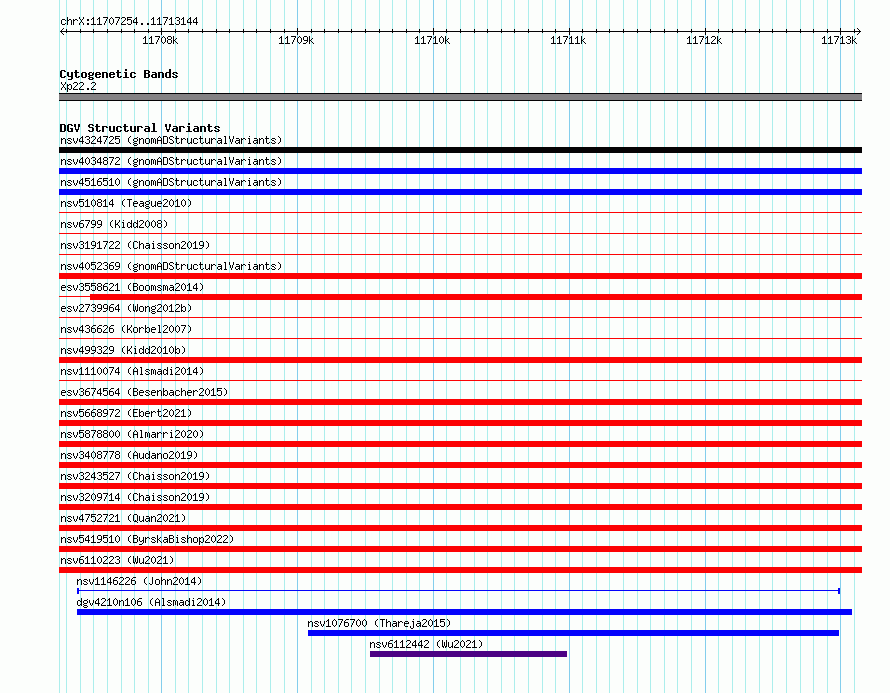Click the red bar under esv3558621
Screen dimensions: 890x693
coord(476,297)
